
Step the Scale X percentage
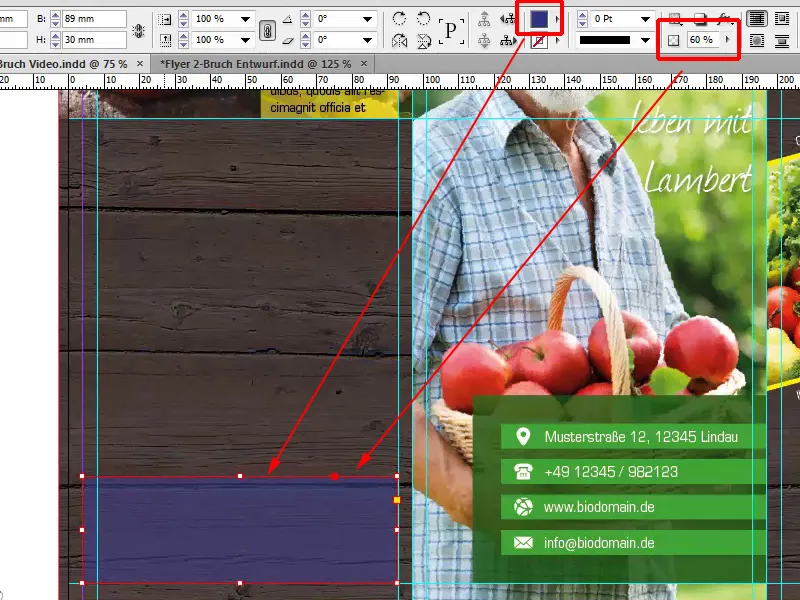(183, 19)
